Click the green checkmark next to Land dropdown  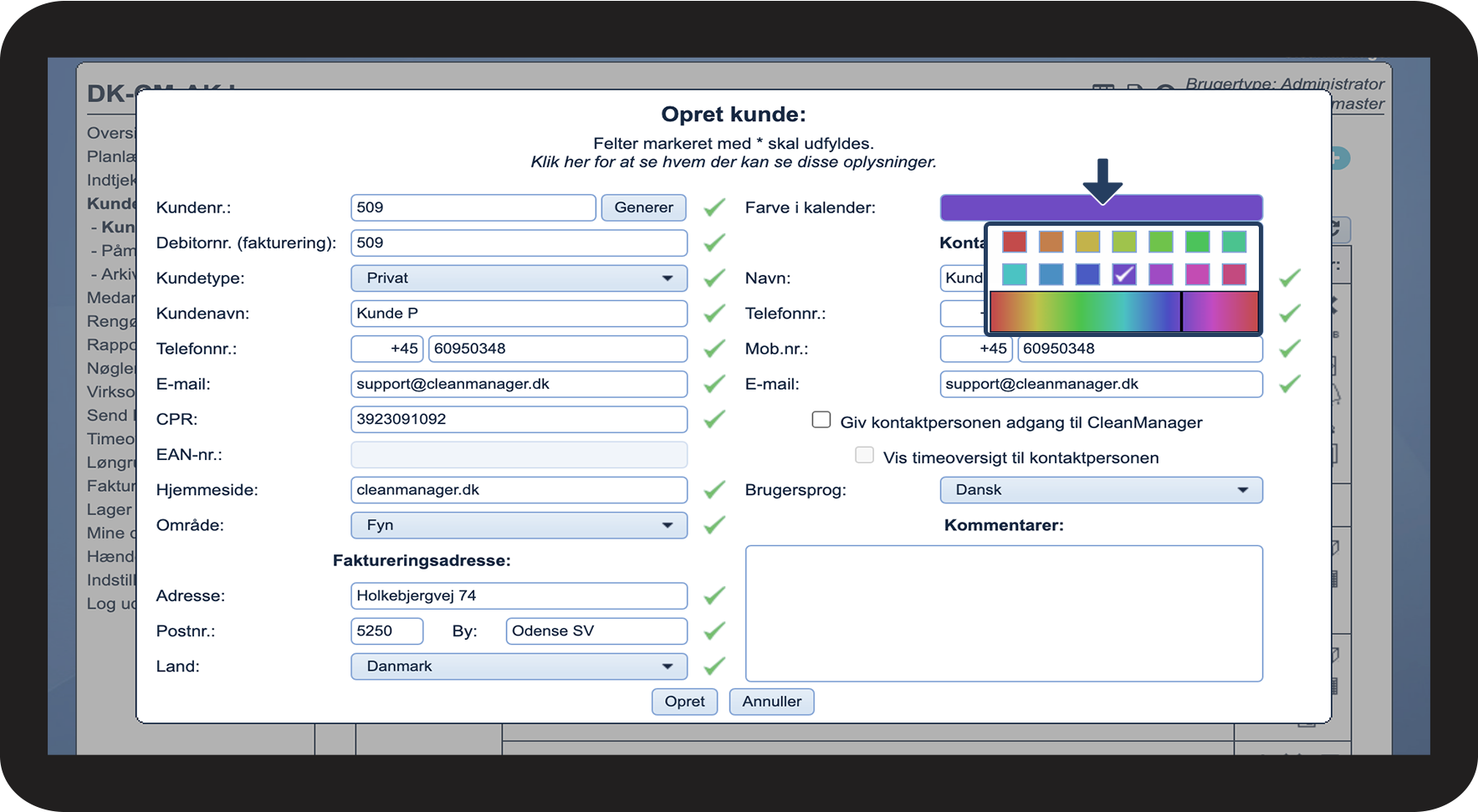pyautogui.click(x=713, y=666)
